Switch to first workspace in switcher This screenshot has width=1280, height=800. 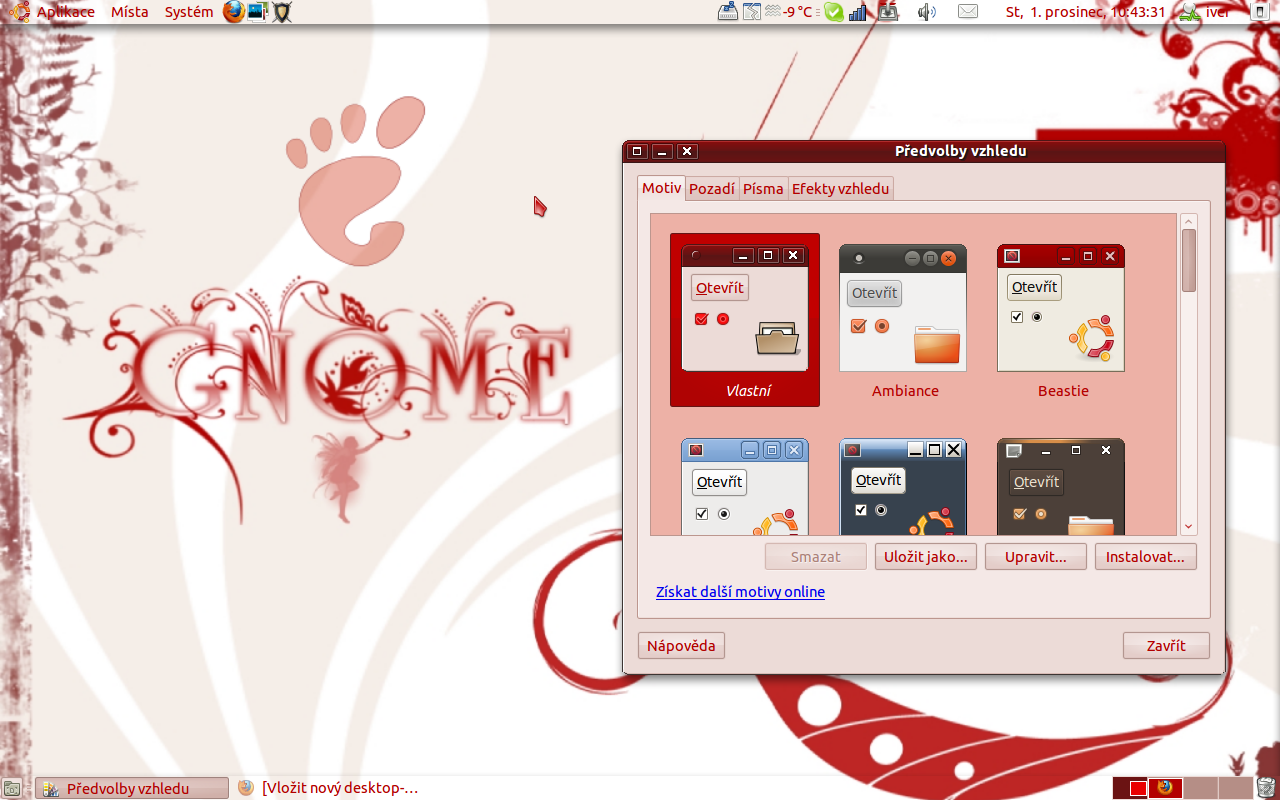[x=1131, y=788]
